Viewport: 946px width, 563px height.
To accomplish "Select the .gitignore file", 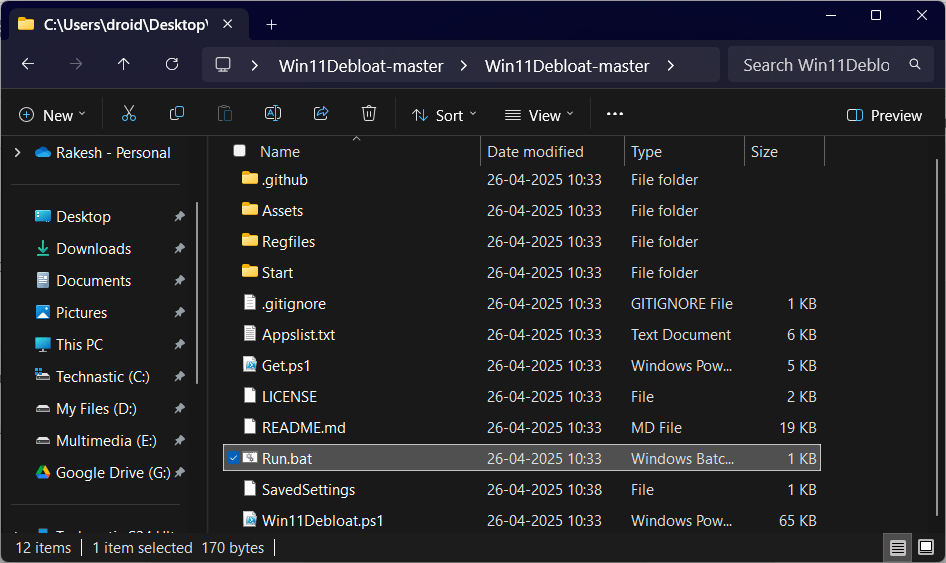I will click(x=293, y=304).
